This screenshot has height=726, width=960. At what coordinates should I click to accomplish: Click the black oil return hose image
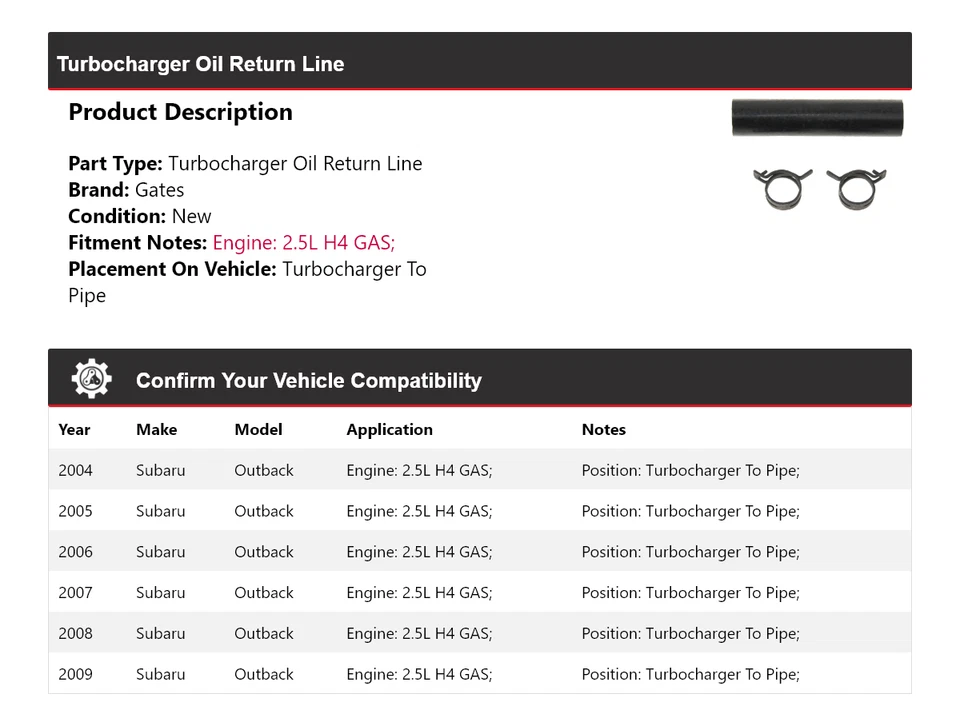tap(816, 117)
